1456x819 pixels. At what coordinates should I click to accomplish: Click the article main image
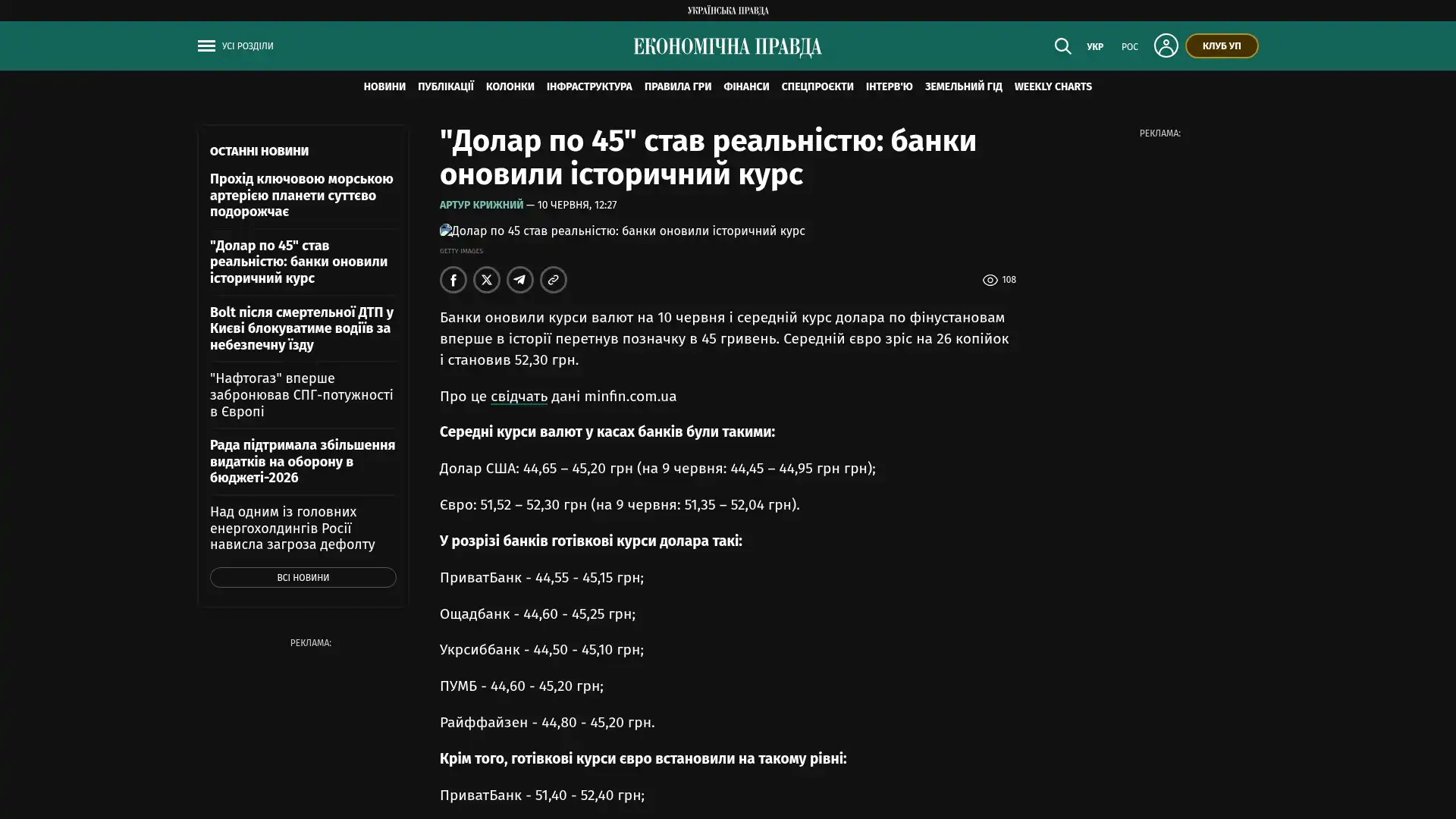pyautogui.click(x=622, y=231)
